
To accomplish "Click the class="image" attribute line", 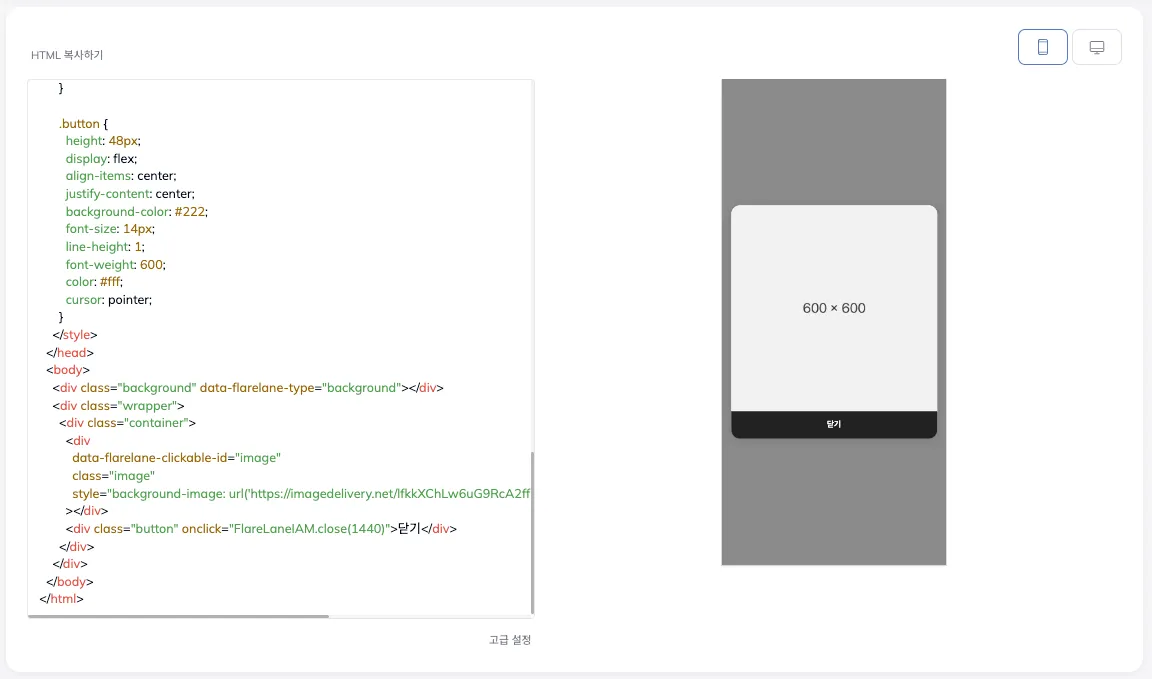I will 113,476.
